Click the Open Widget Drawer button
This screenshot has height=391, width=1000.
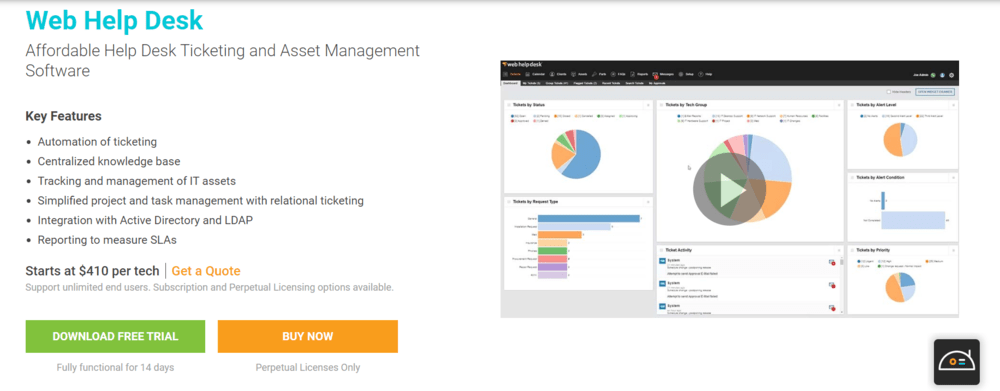pyautogui.click(x=935, y=92)
